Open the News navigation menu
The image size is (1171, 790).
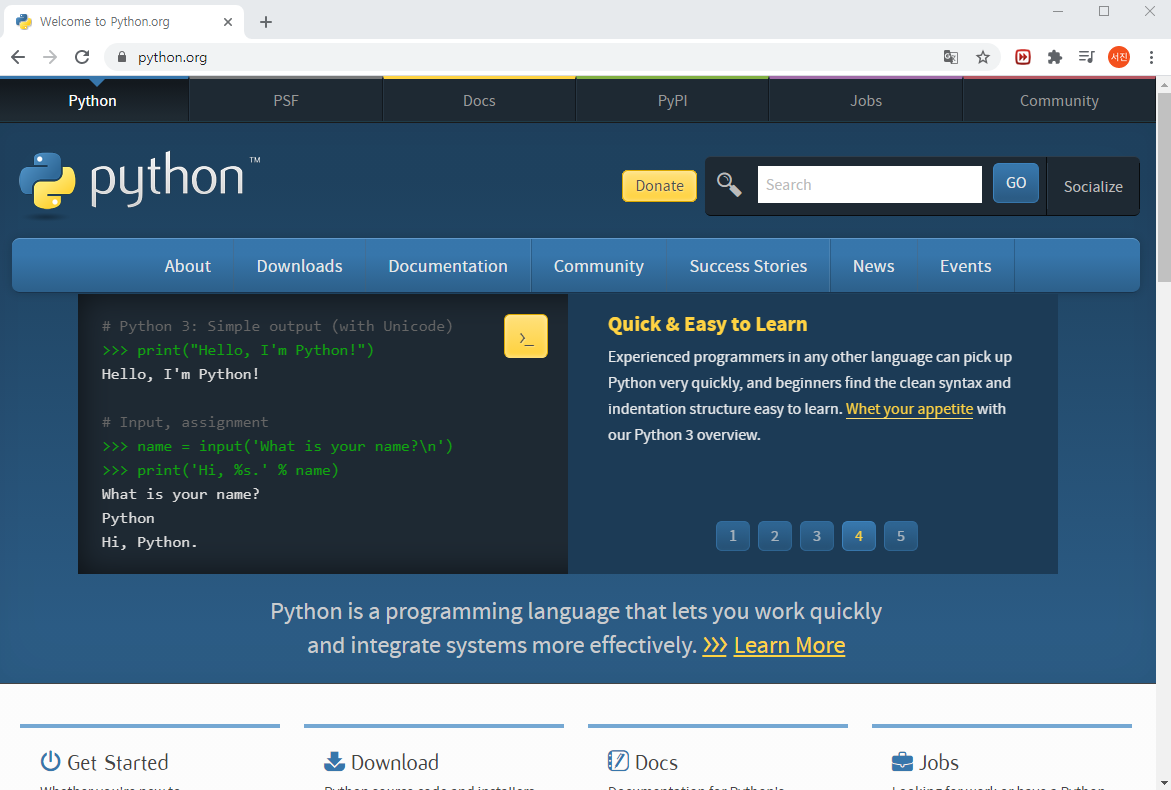[x=874, y=266]
